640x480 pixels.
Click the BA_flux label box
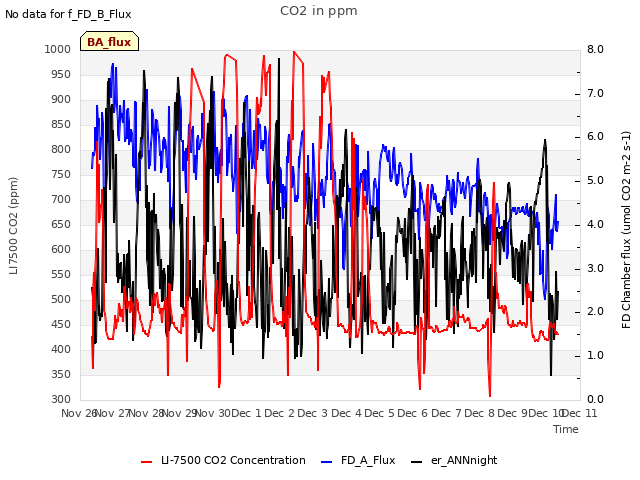pos(109,41)
